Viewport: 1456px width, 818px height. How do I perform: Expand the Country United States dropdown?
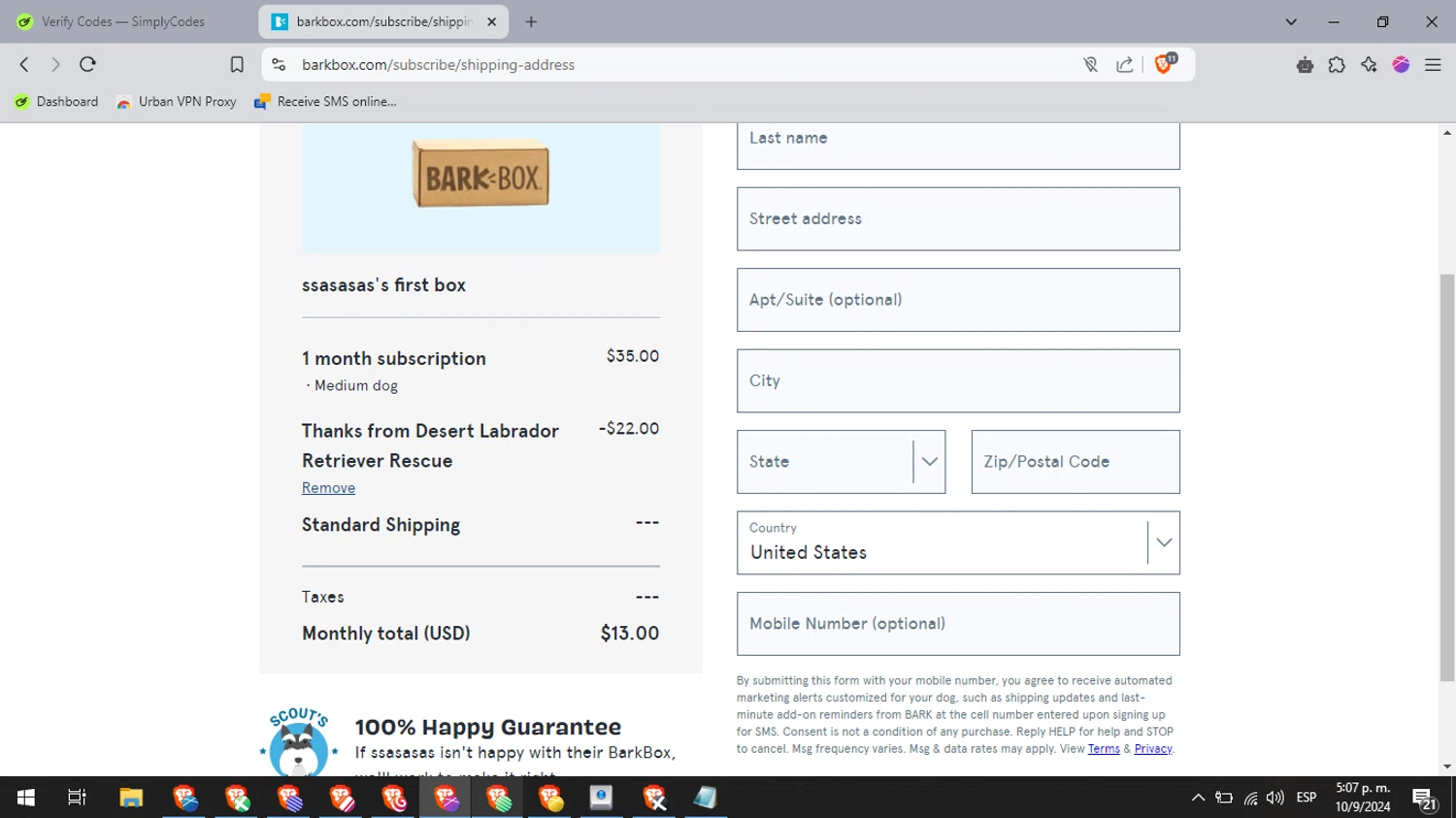pyautogui.click(x=958, y=542)
